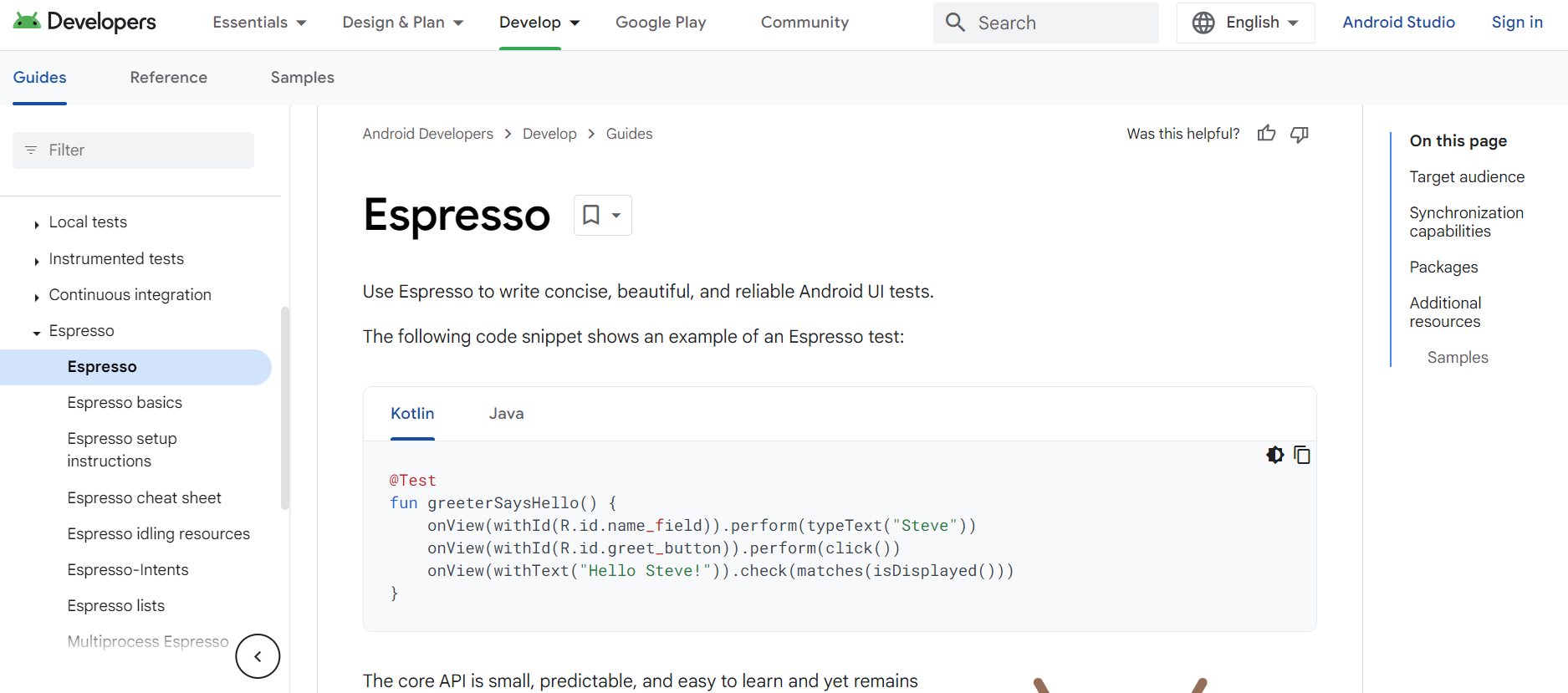This screenshot has height=693, width=1568.
Task: Click the thumbs up helpful icon
Action: coord(1266,134)
